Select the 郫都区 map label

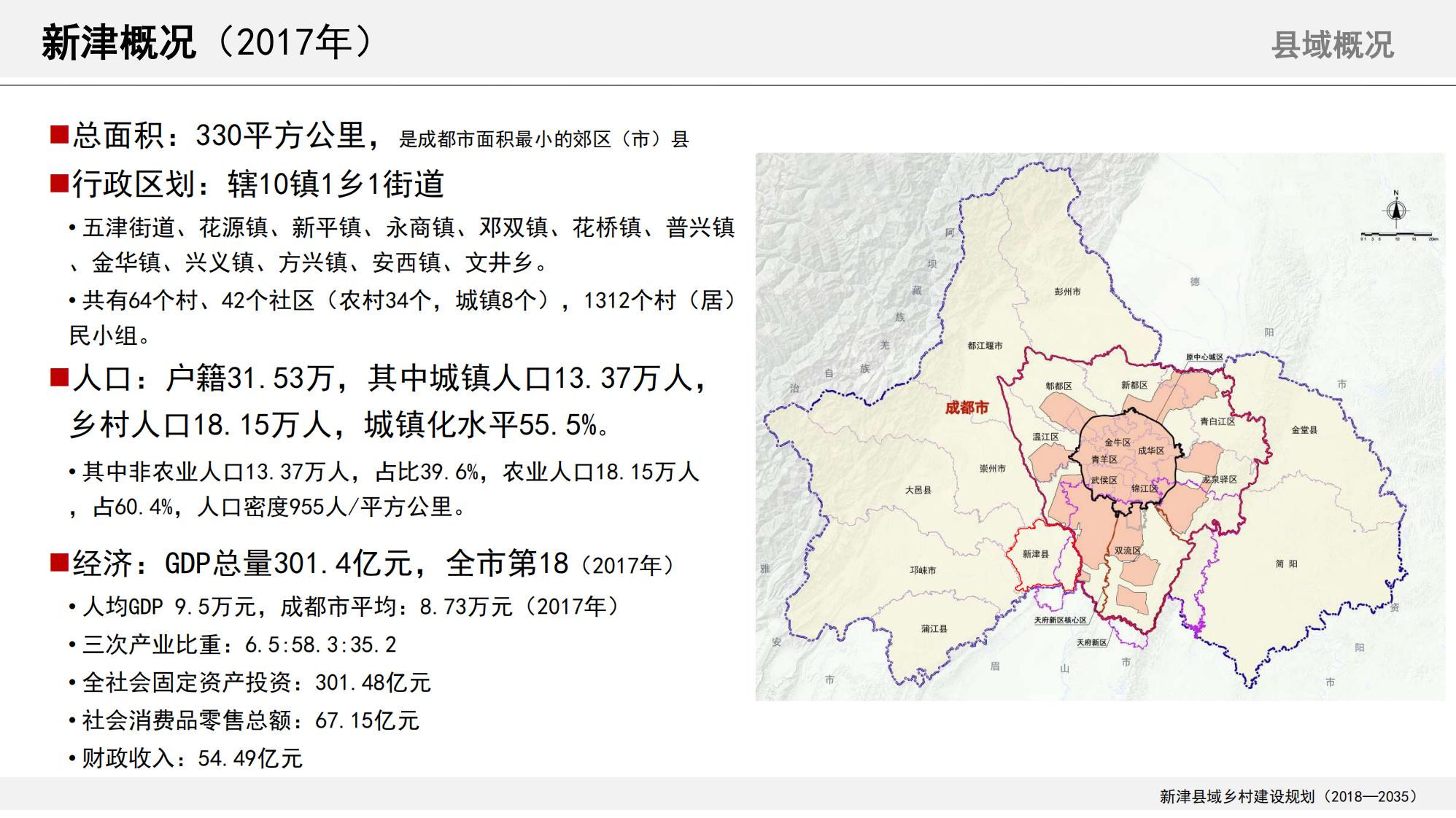[x=1058, y=386]
